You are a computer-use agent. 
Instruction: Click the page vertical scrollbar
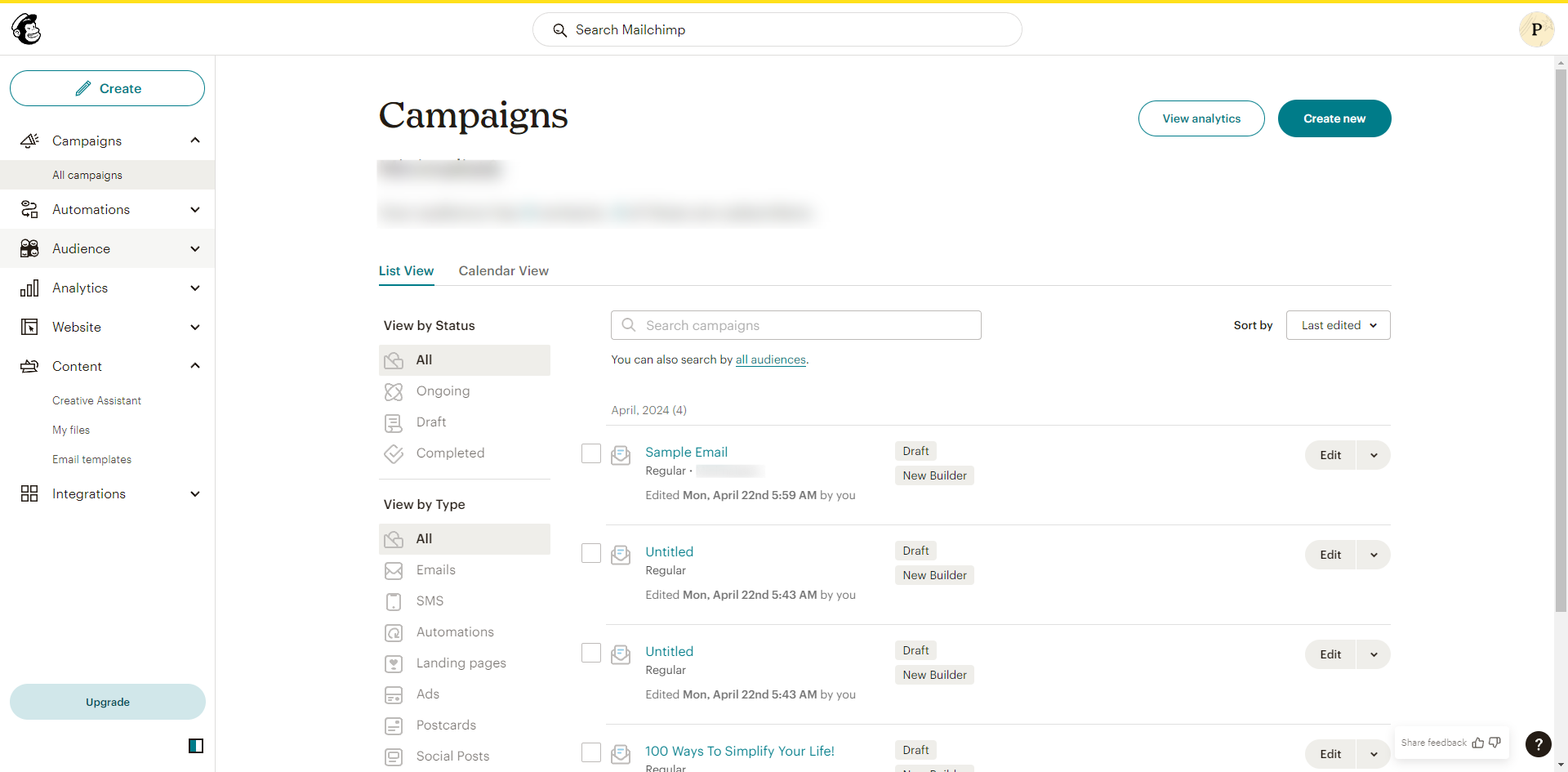coord(1561,339)
